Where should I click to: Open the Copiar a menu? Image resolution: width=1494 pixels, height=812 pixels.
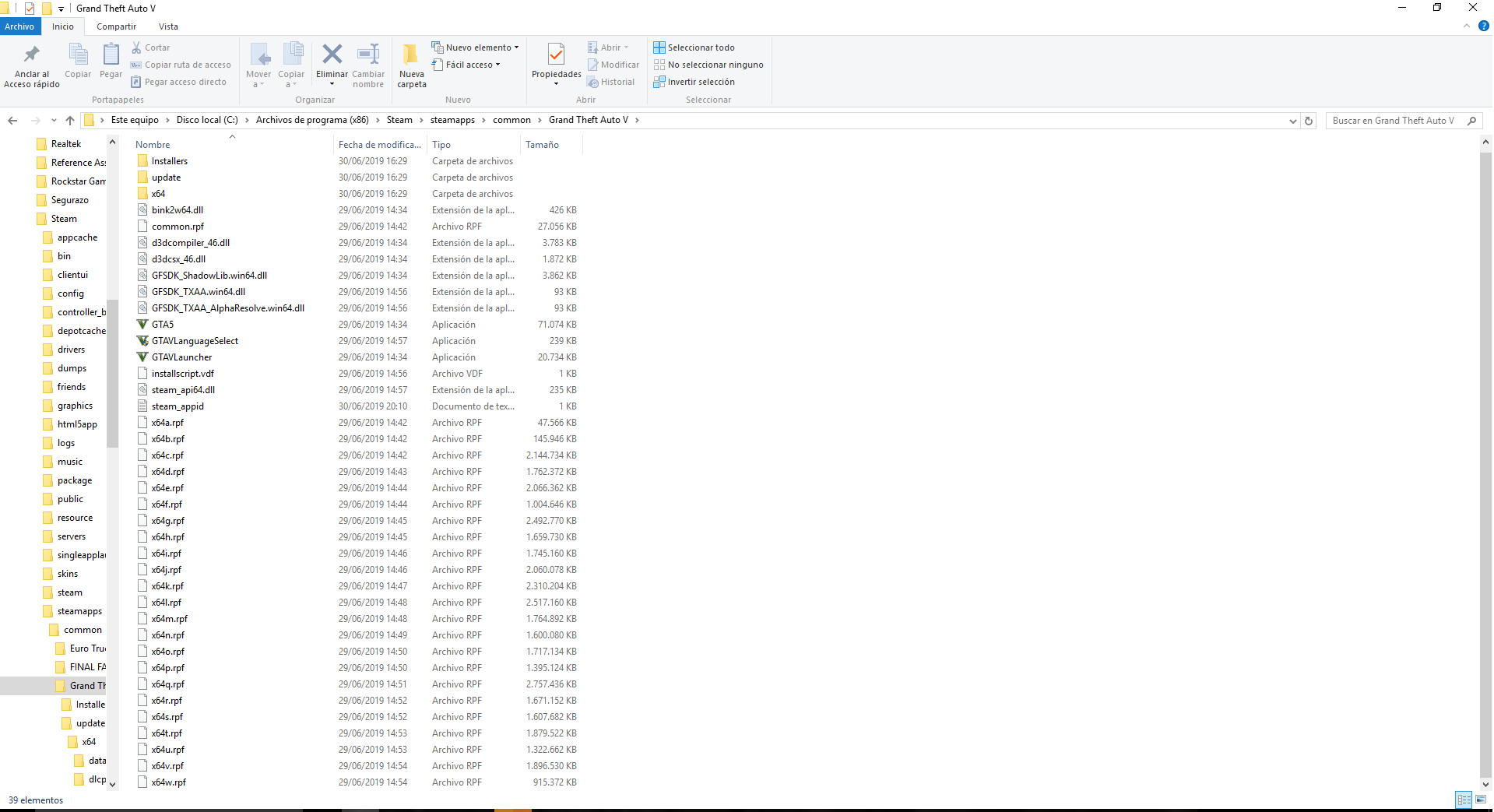click(x=292, y=65)
